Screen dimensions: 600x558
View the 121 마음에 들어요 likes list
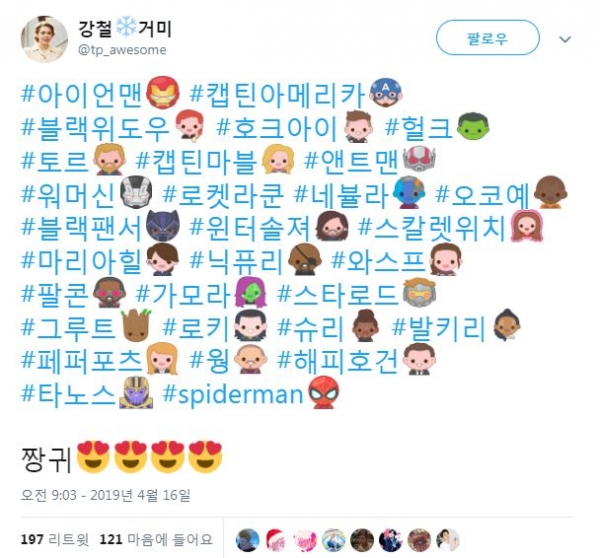(156, 540)
